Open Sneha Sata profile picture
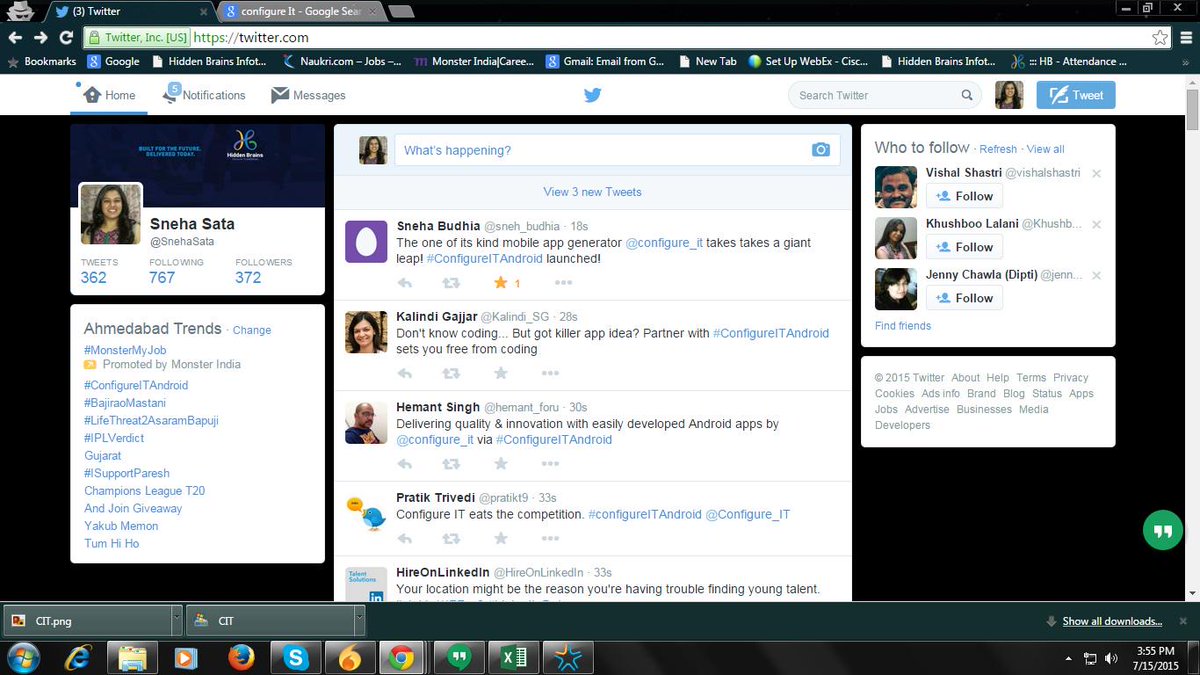Viewport: 1200px width, 675px height. (x=111, y=214)
